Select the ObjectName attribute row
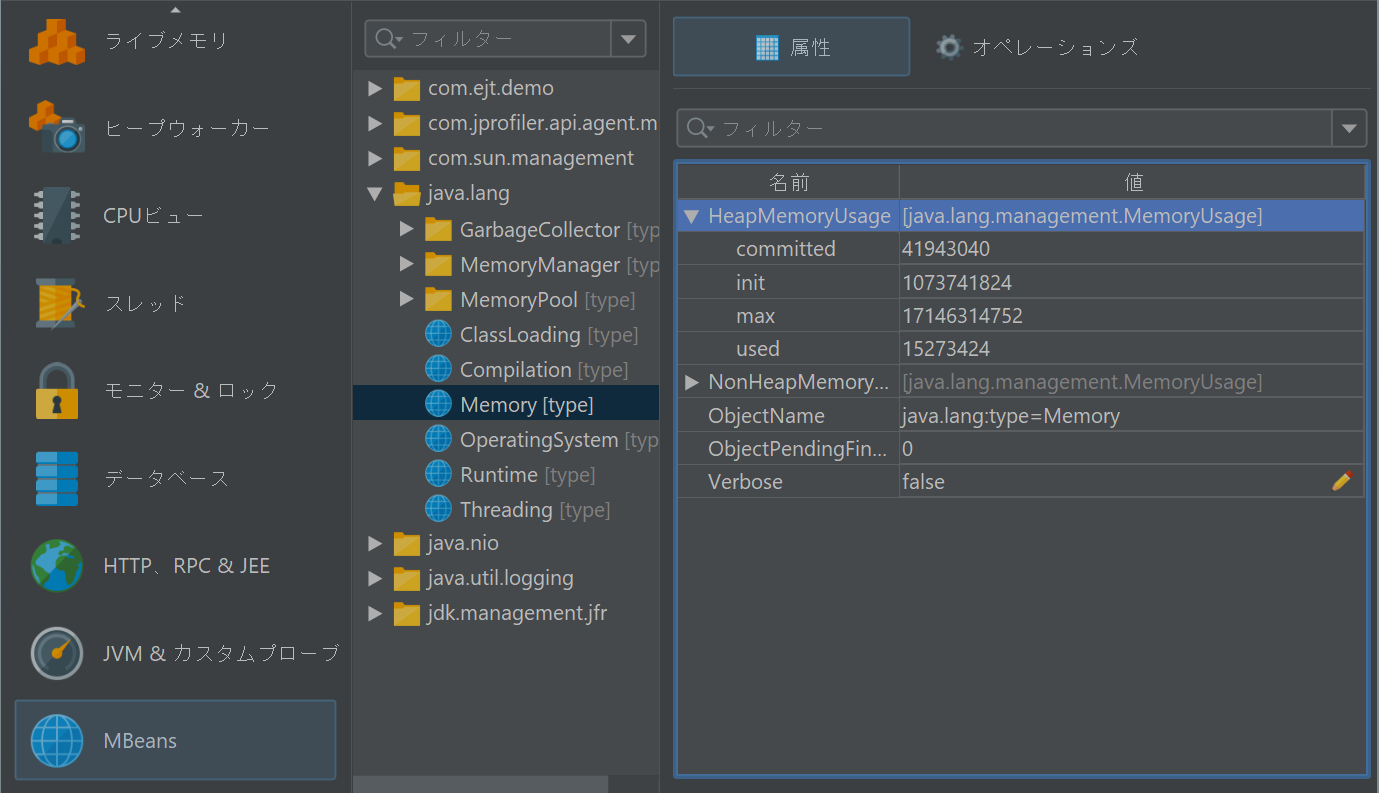 [x=1021, y=415]
